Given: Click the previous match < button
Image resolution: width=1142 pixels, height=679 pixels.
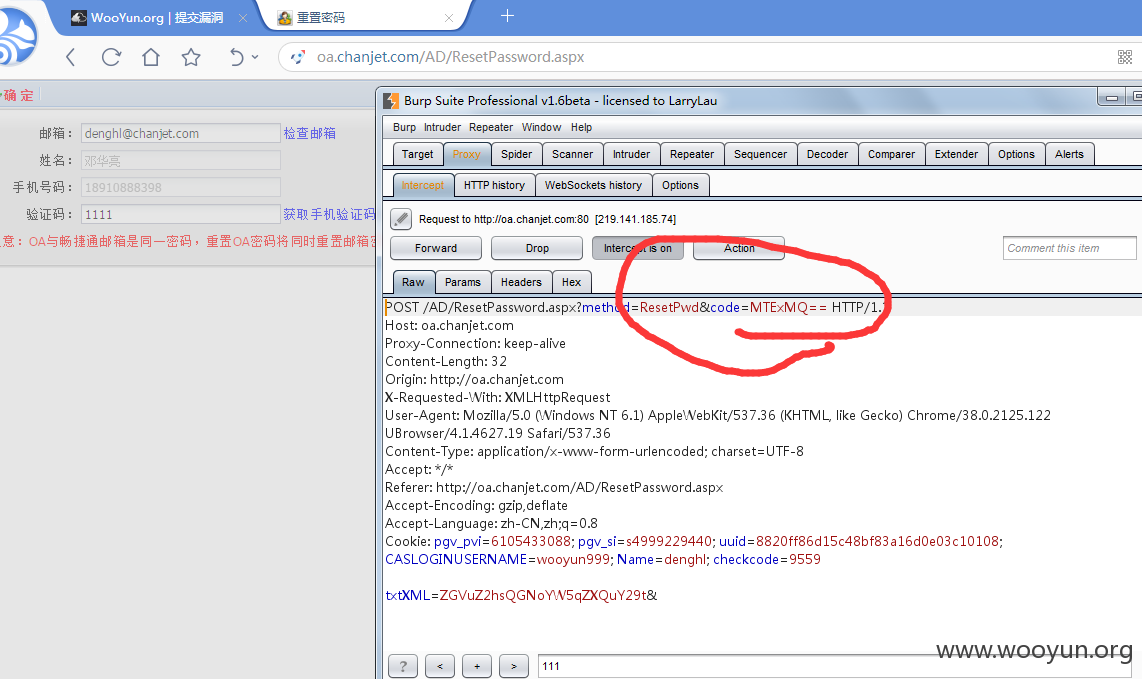Looking at the screenshot, I should tap(440, 666).
